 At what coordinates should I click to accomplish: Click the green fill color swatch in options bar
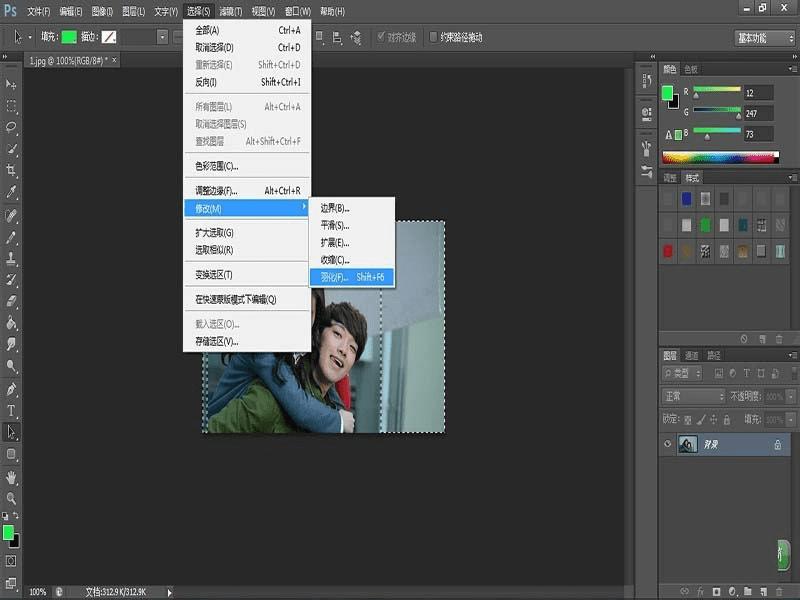click(x=68, y=37)
